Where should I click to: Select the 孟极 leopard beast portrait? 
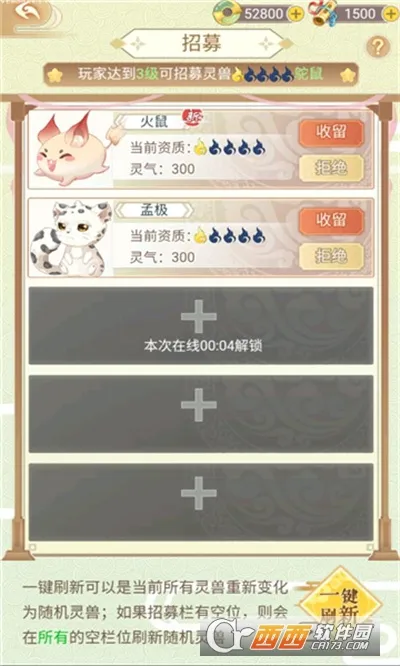pos(71,238)
